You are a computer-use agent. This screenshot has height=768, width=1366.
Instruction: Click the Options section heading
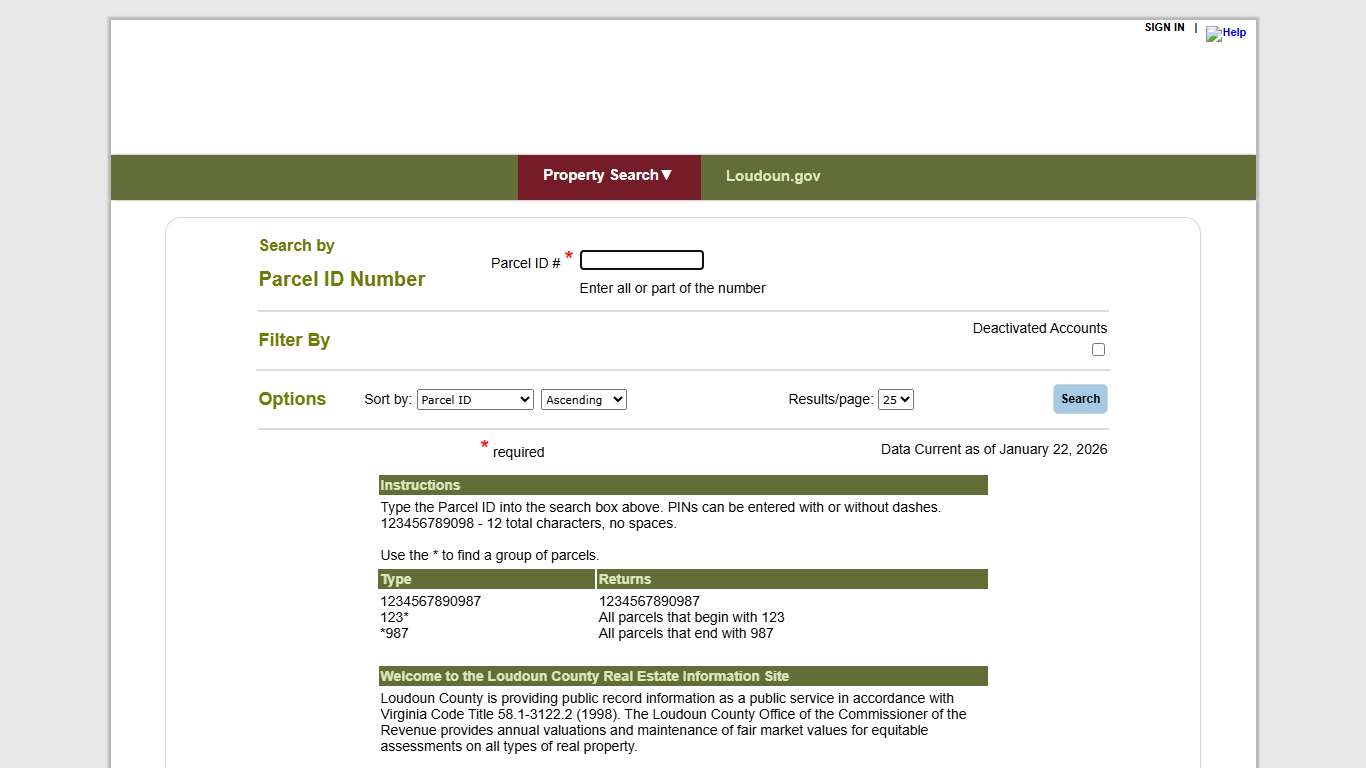pos(292,399)
